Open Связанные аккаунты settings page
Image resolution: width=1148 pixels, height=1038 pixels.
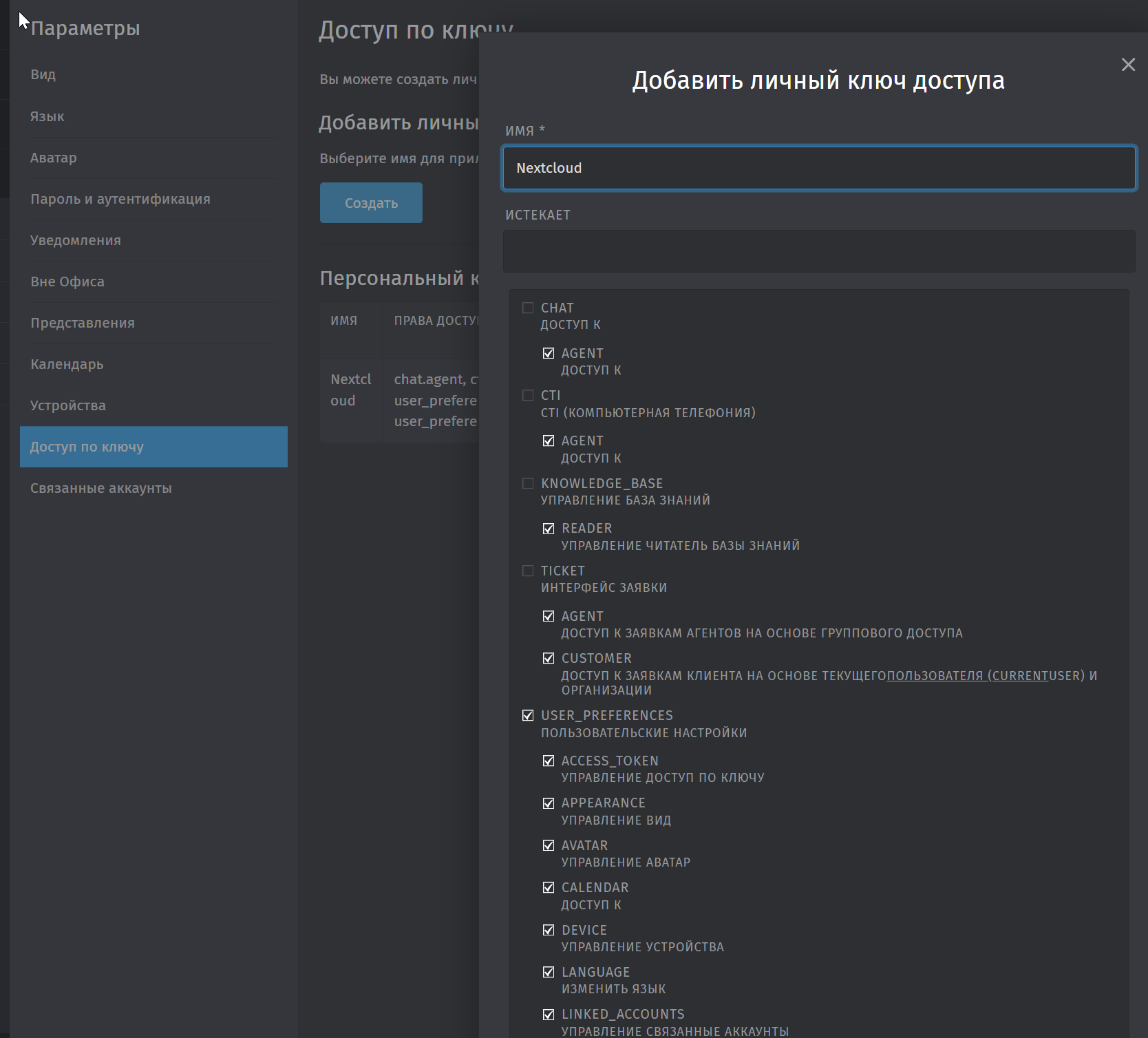click(101, 488)
